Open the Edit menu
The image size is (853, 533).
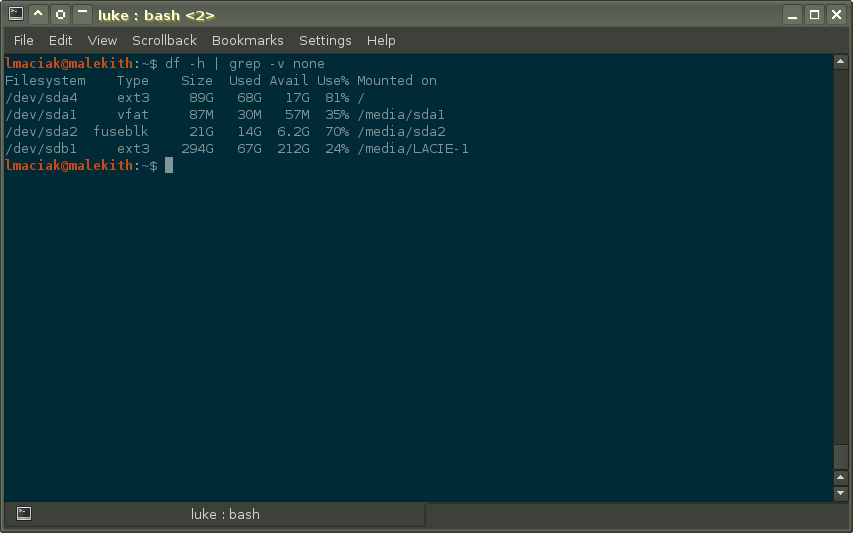tap(61, 40)
